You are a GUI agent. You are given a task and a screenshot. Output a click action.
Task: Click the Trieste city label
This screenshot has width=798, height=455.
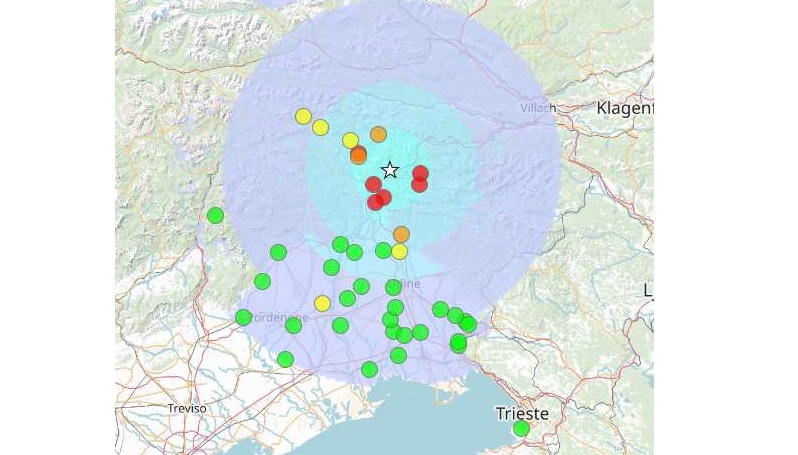tap(522, 413)
